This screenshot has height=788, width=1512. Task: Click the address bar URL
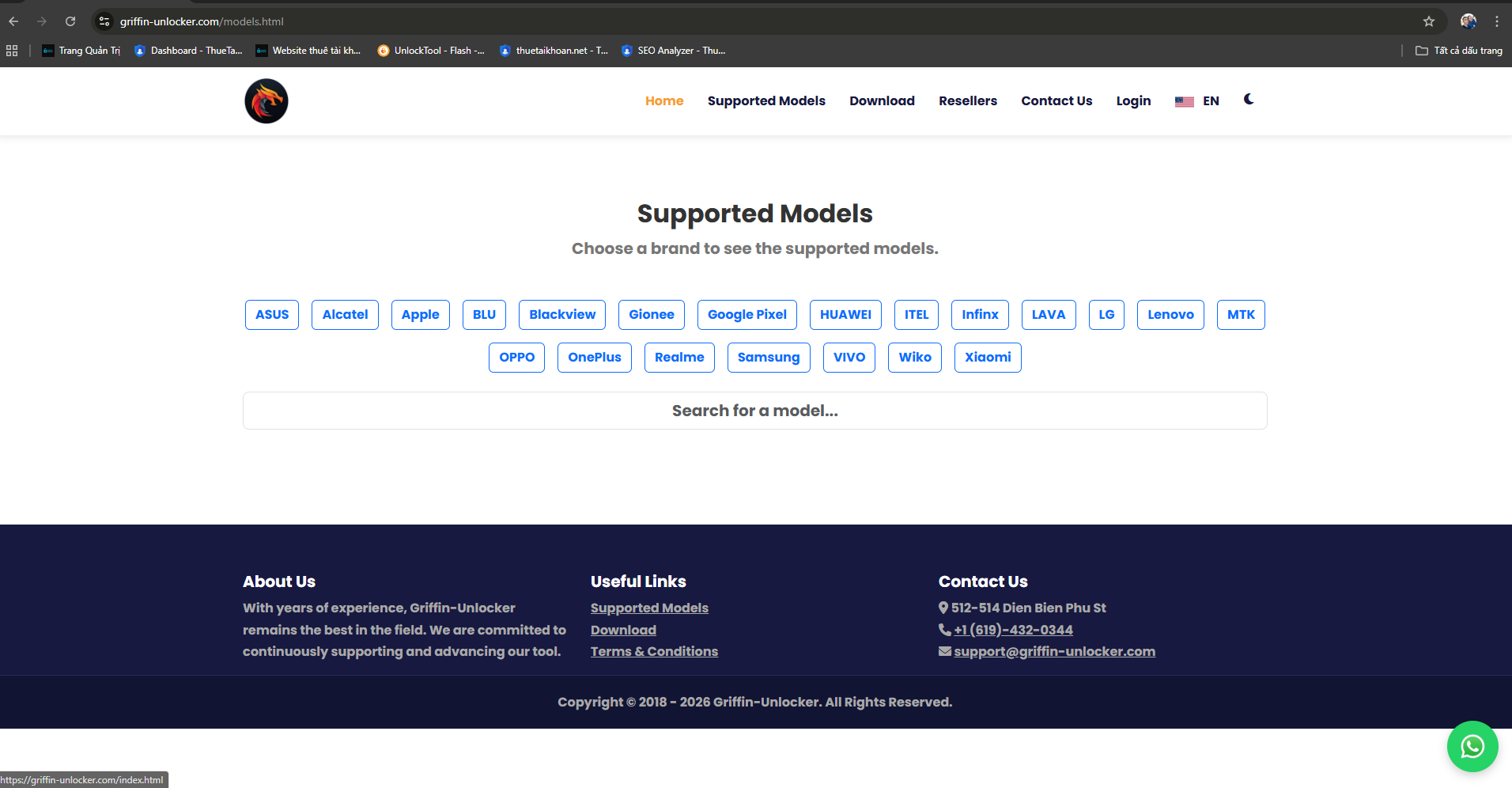(202, 21)
